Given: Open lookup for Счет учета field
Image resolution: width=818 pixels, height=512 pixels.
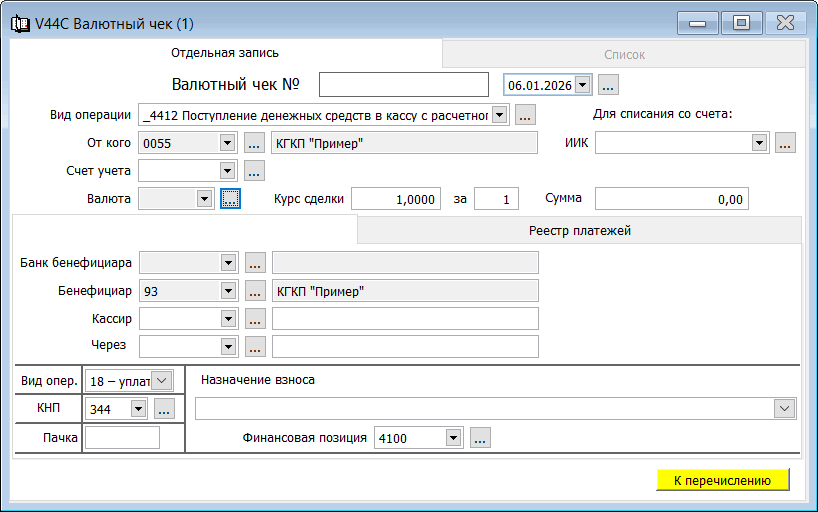Looking at the screenshot, I should pyautogui.click(x=254, y=171).
